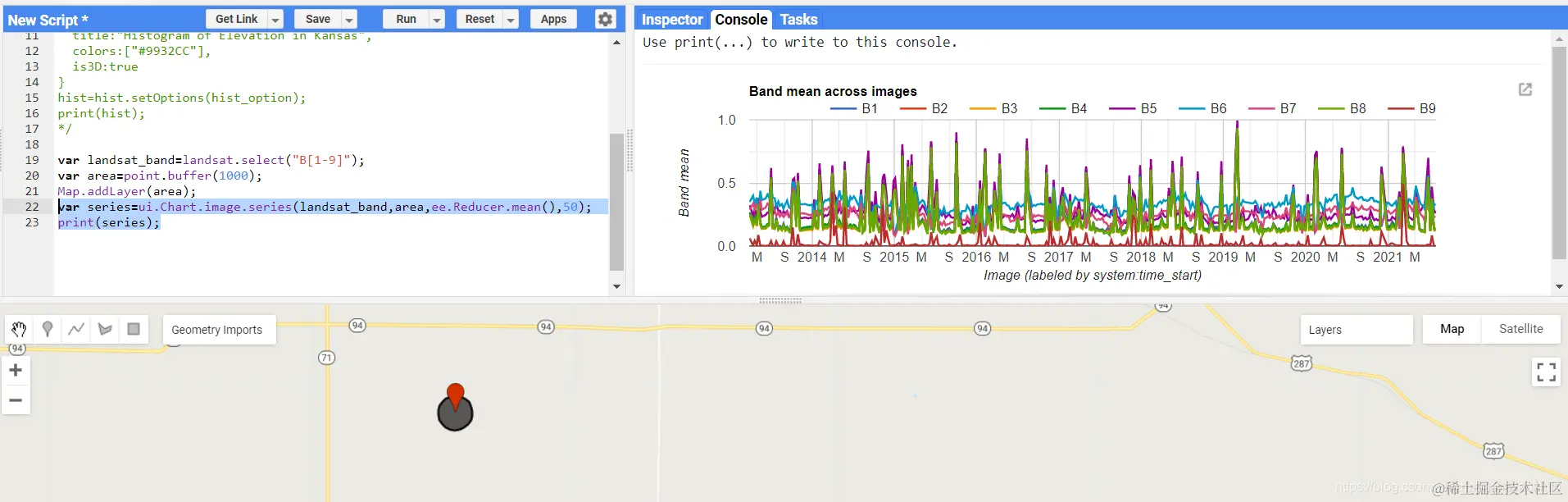Expand Geometry Imports panel
Image resolution: width=1568 pixels, height=502 pixels.
click(x=217, y=330)
